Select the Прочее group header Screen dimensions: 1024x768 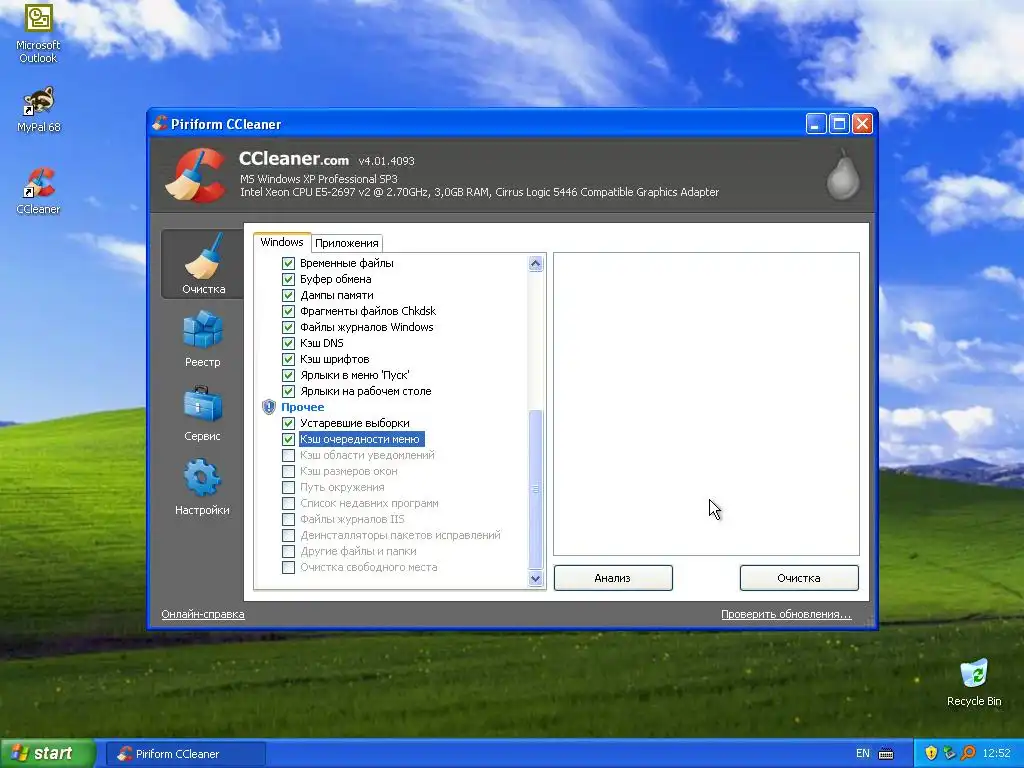point(302,407)
